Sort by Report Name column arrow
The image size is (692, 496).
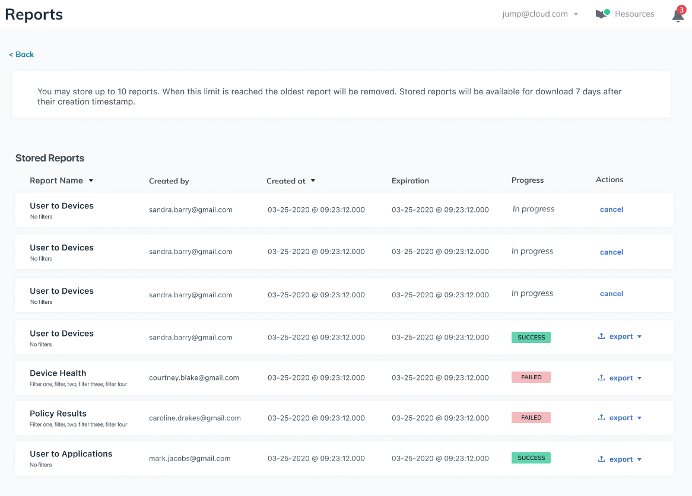pyautogui.click(x=91, y=181)
